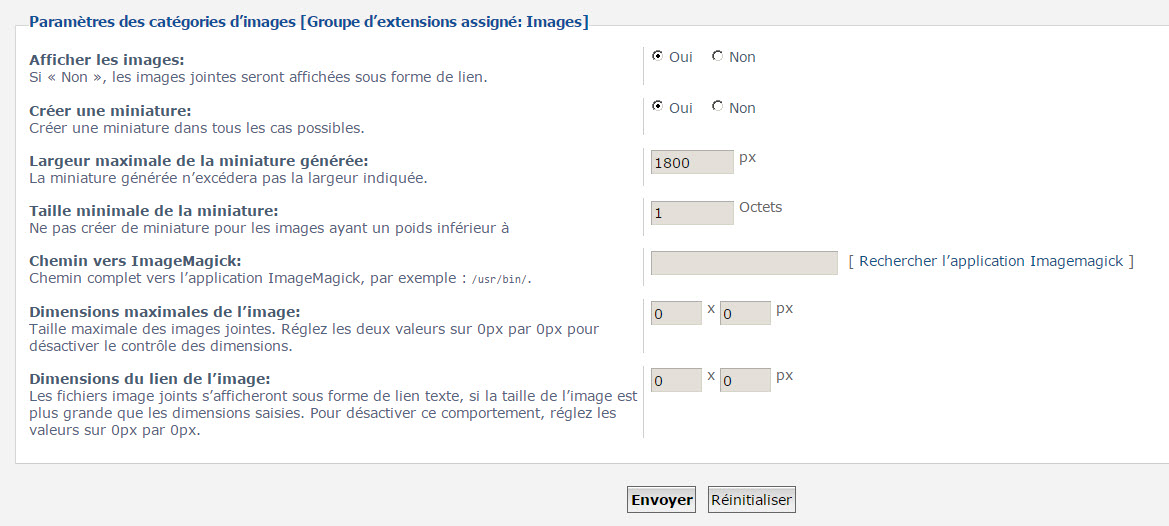
Task: Focus the width field of Dimensions du lien
Action: pos(676,381)
